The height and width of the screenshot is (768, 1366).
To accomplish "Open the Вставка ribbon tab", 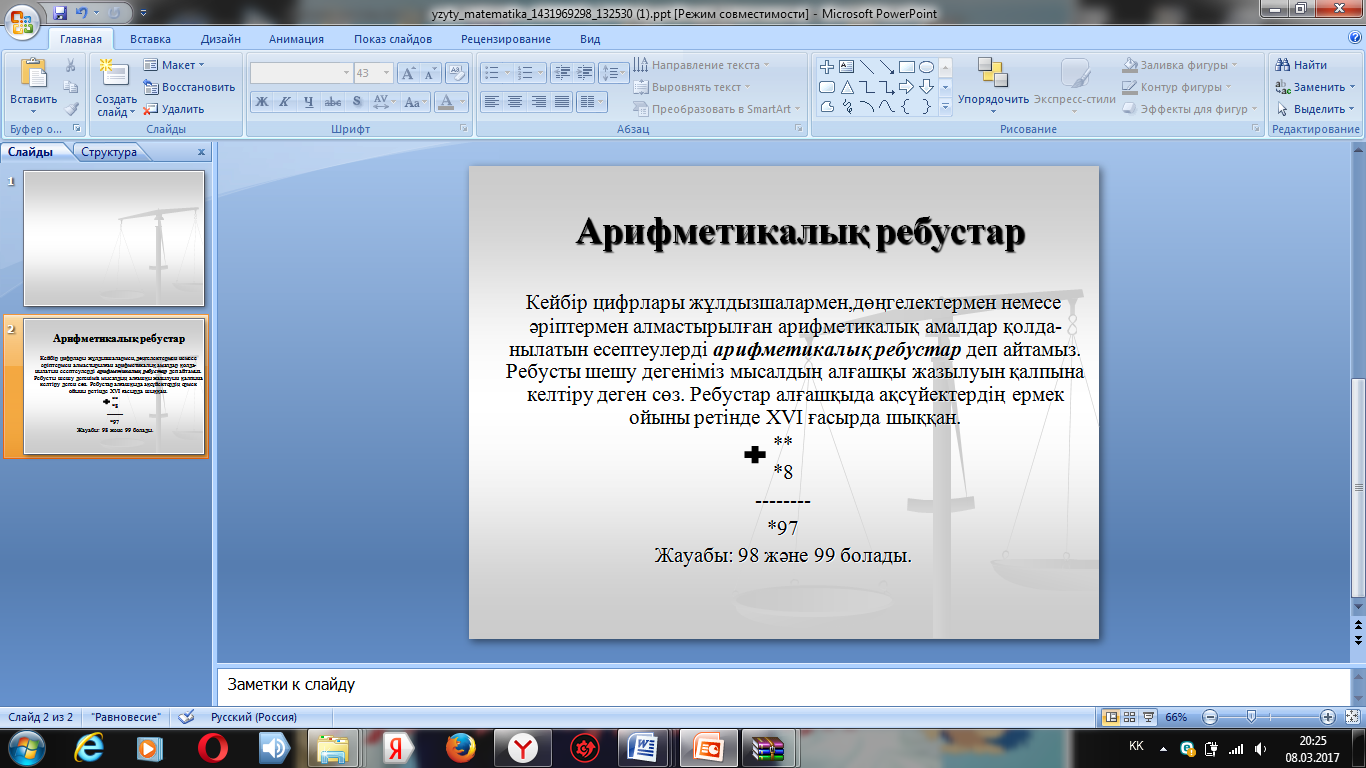I will click(x=150, y=39).
